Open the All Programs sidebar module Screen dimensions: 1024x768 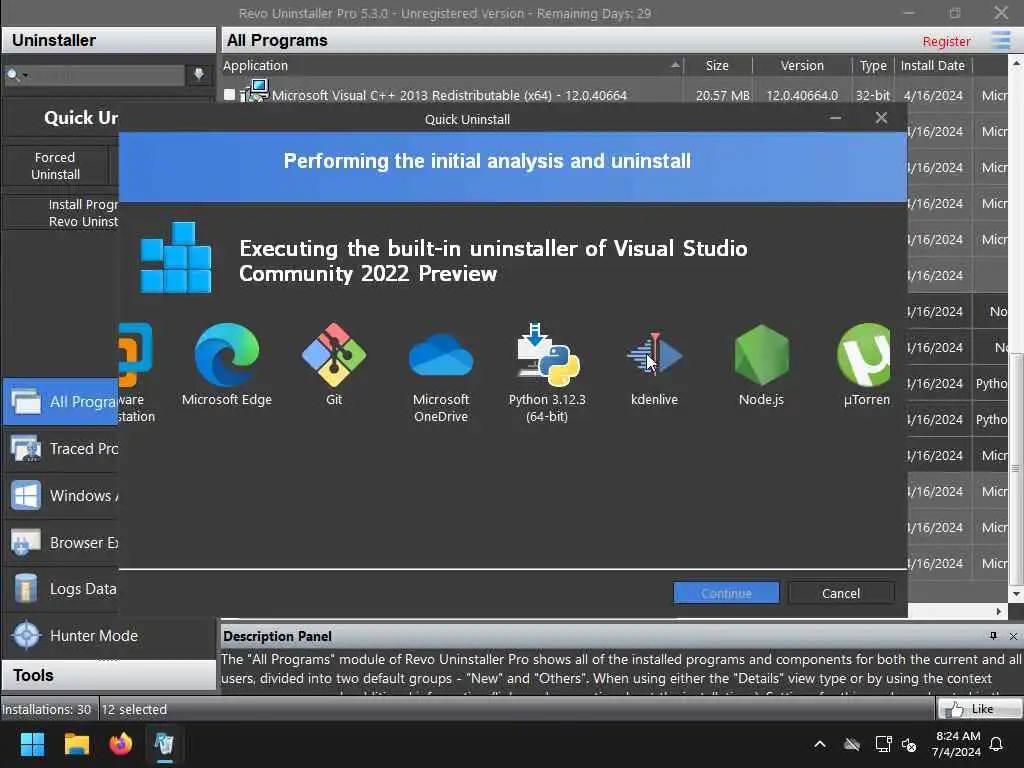point(61,402)
